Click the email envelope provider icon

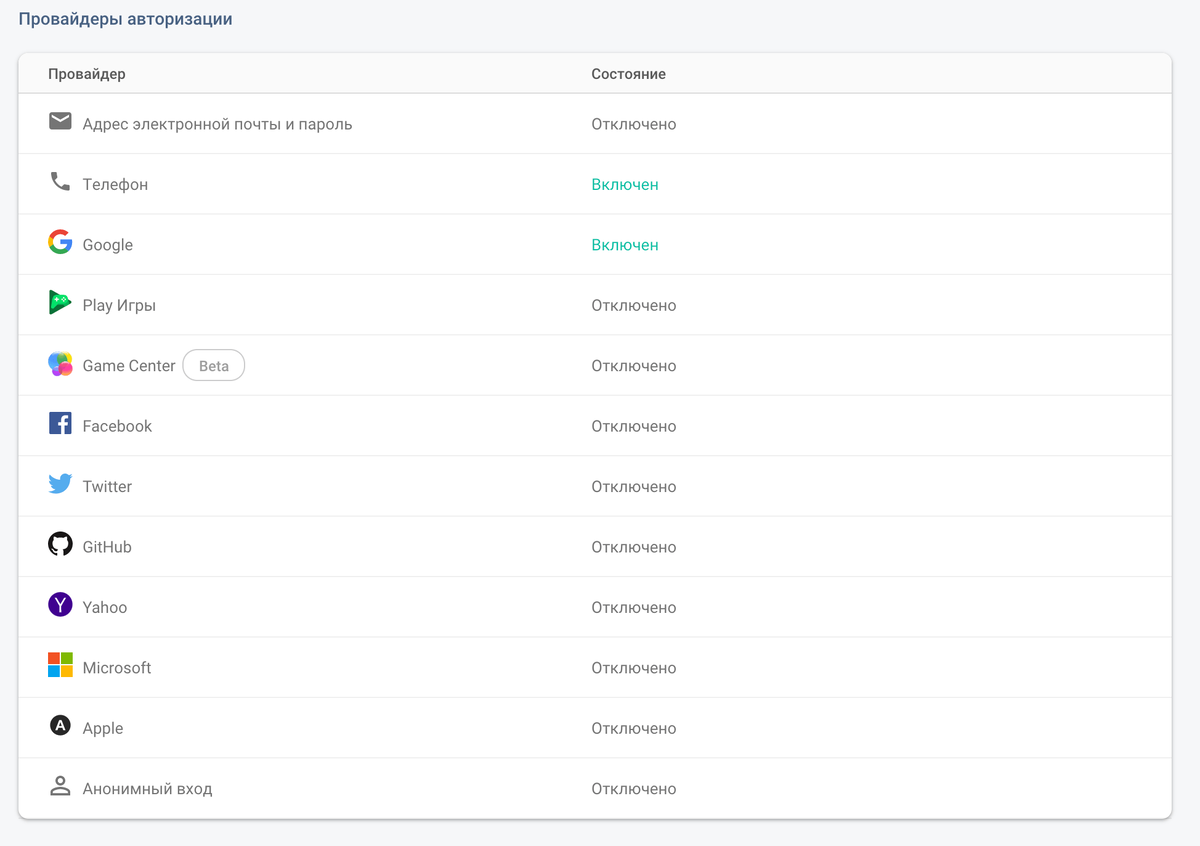tap(60, 121)
